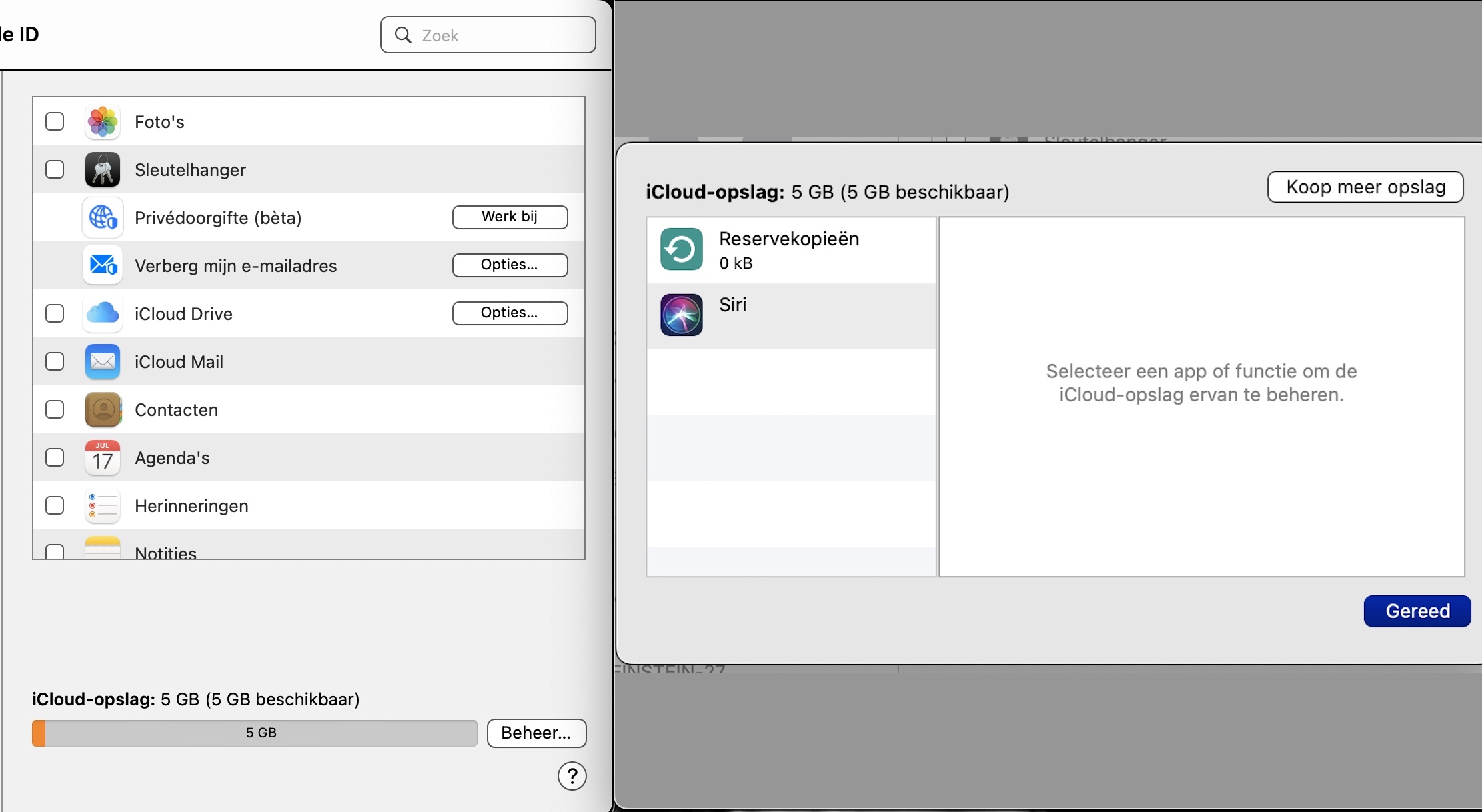Screen dimensions: 1482x812
Task: Click the iCloud Drive cloud icon
Action: pyautogui.click(x=103, y=313)
